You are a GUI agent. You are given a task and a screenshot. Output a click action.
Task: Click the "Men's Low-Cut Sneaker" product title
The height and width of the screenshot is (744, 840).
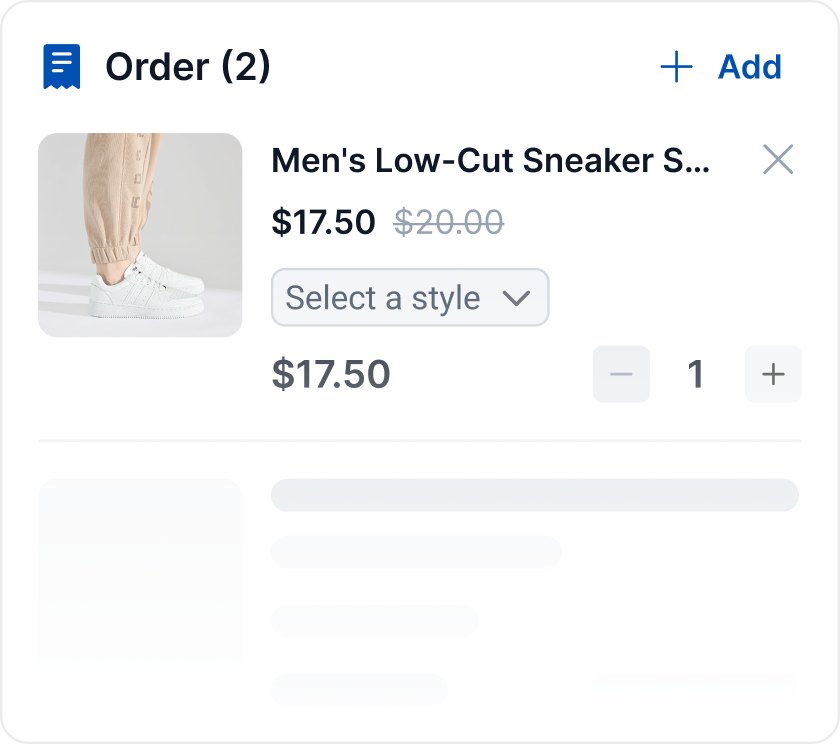click(490, 160)
